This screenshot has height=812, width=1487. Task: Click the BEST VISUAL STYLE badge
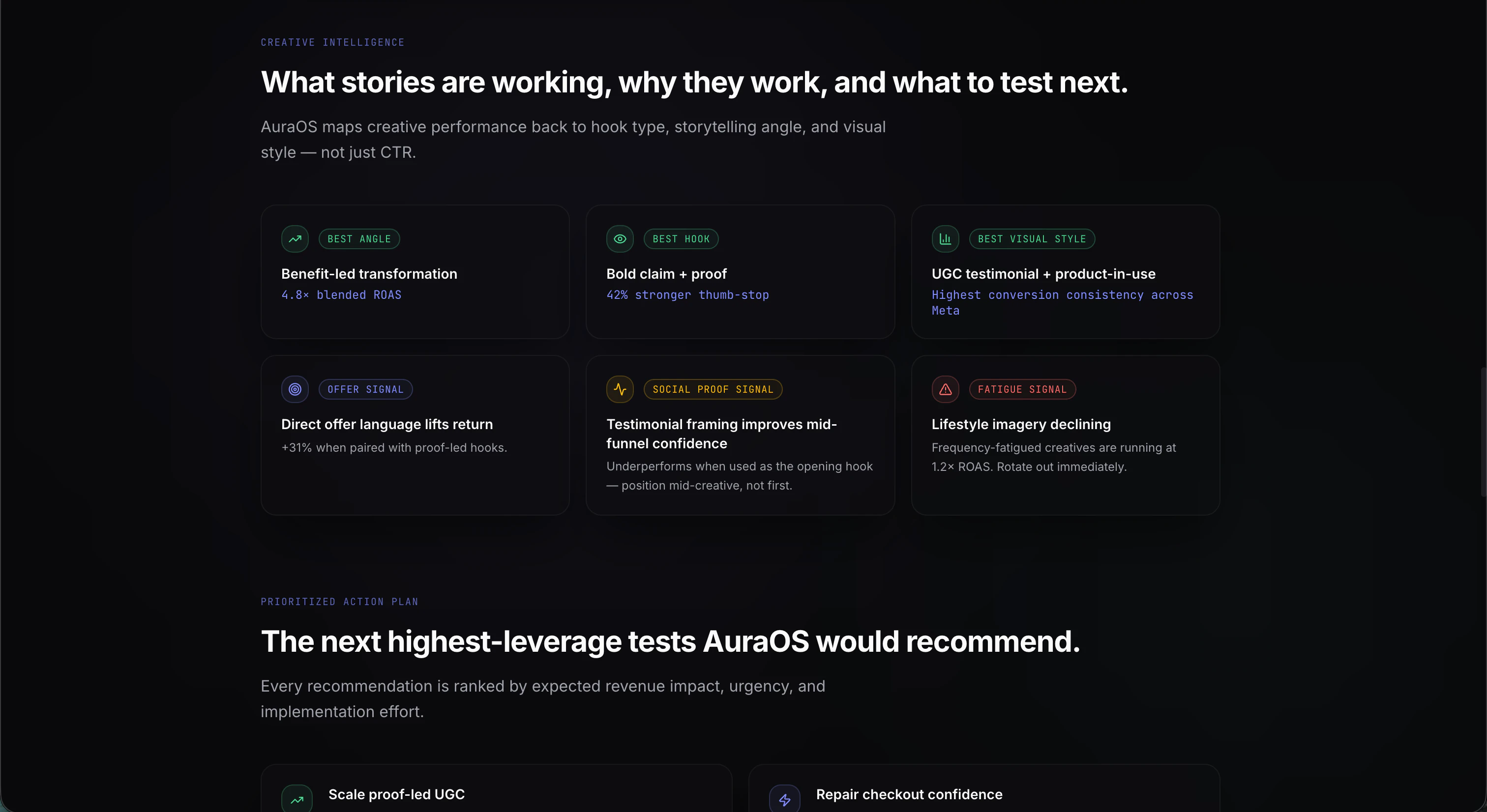pyautogui.click(x=1032, y=239)
